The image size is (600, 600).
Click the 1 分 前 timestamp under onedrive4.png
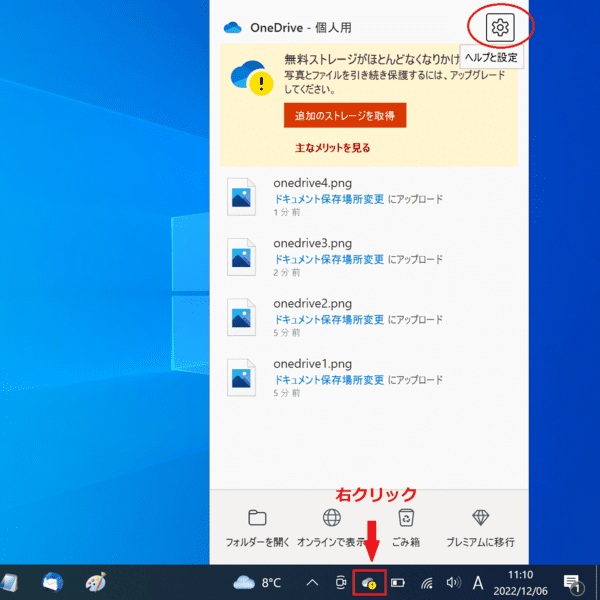(287, 212)
